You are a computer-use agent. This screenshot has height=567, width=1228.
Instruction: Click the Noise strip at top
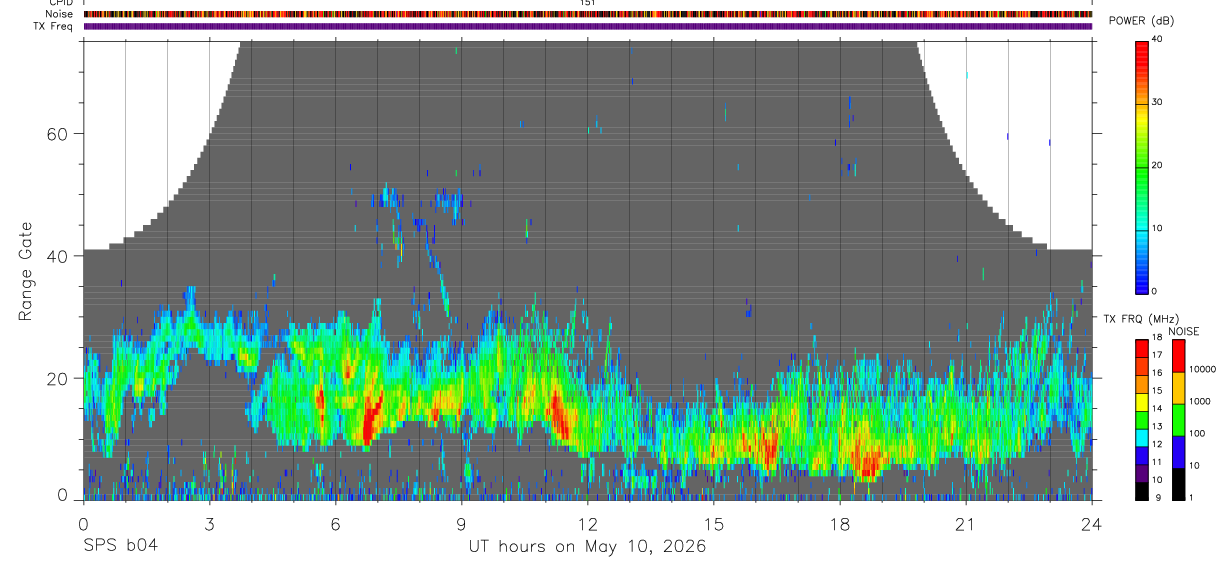click(588, 14)
